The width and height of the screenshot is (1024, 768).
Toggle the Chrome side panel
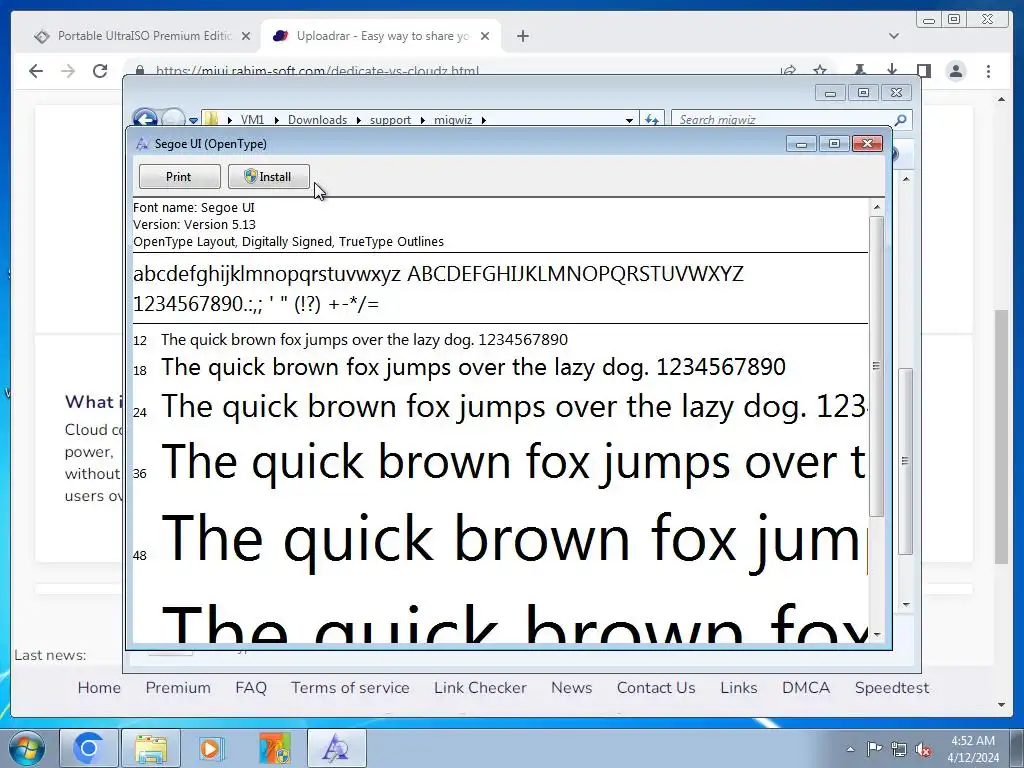click(923, 70)
